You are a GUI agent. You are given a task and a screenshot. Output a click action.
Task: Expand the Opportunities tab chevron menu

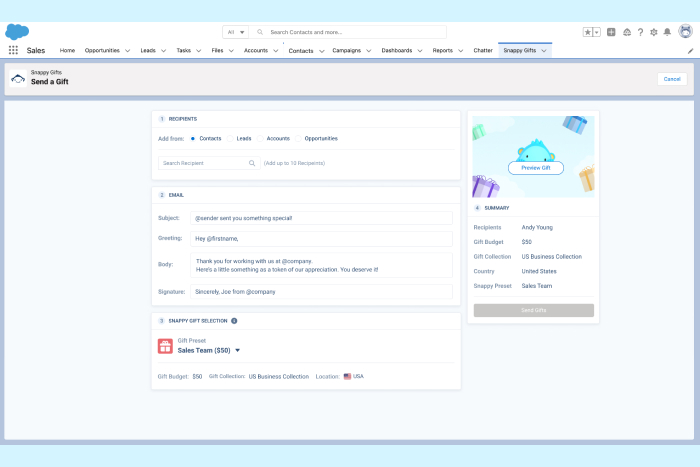pyautogui.click(x=127, y=50)
